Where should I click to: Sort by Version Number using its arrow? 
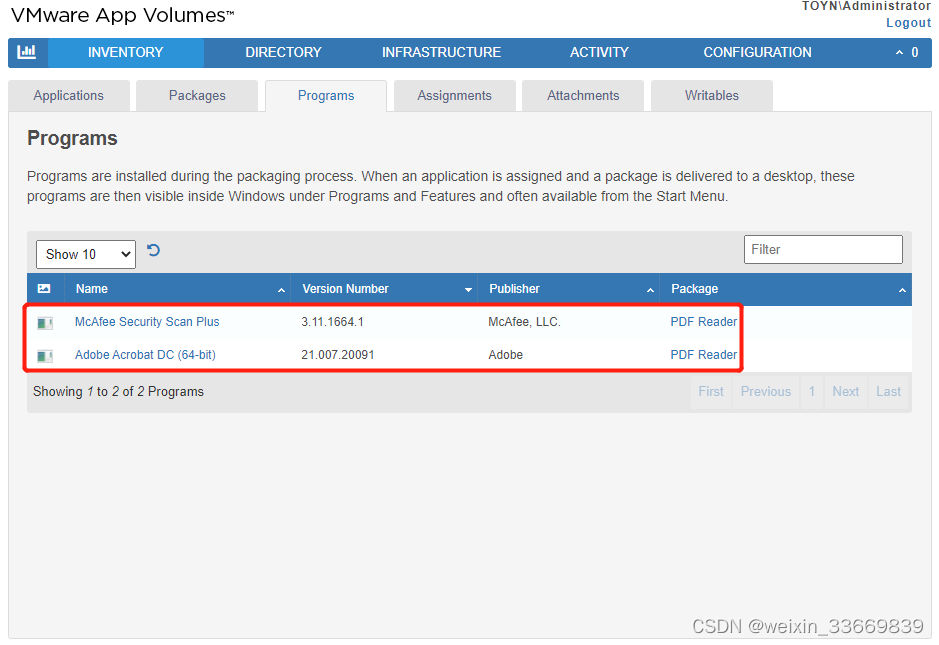click(x=468, y=290)
